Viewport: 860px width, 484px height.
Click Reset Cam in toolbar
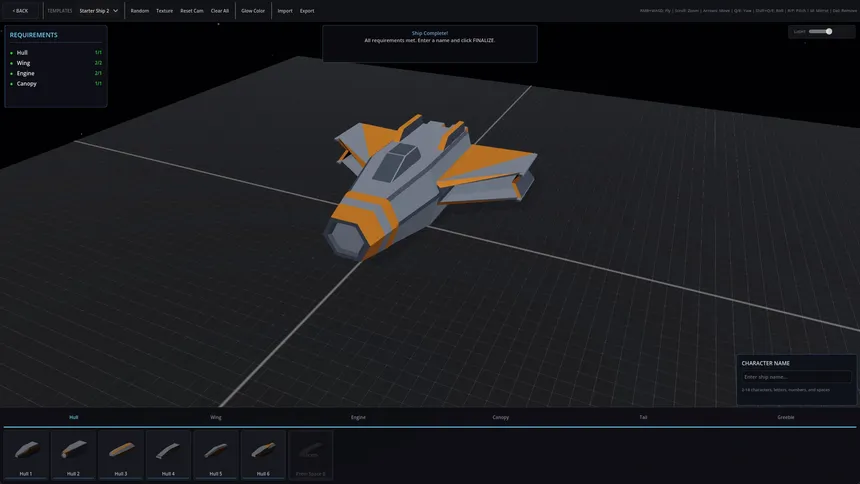coord(192,11)
